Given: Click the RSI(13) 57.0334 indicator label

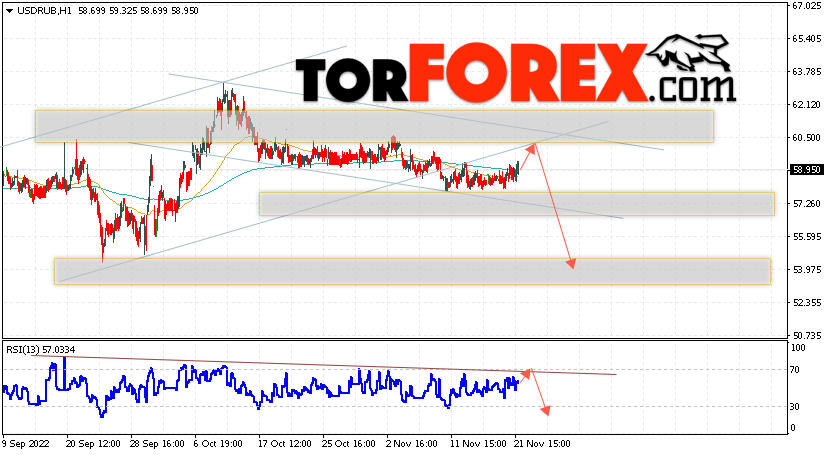Looking at the screenshot, I should point(41,349).
